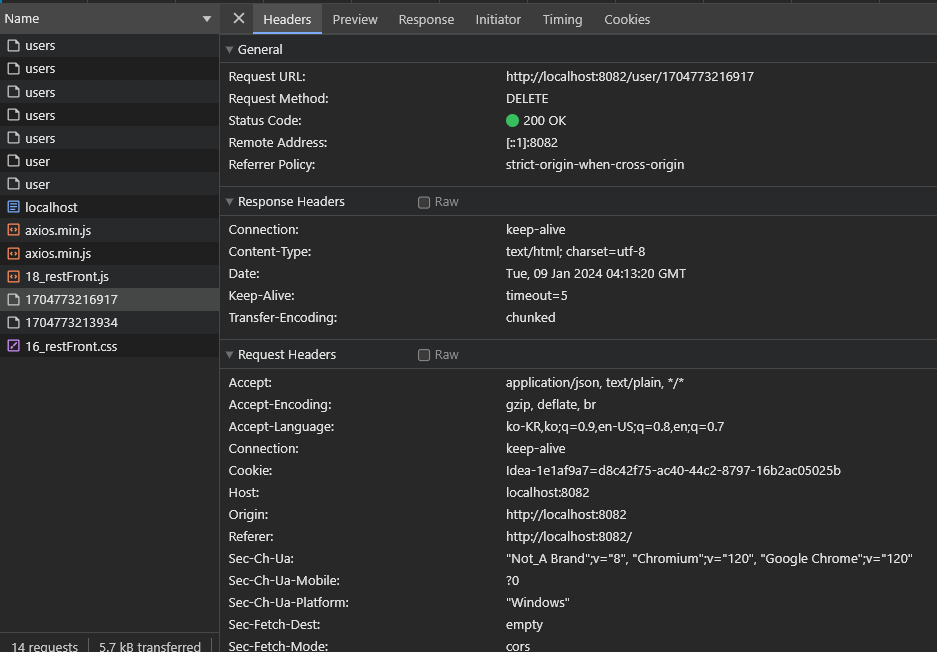Screen dimensions: 937x652
Task: Click the Sec-Ch-Ua-Platform "Windows" value
Action: [537, 602]
